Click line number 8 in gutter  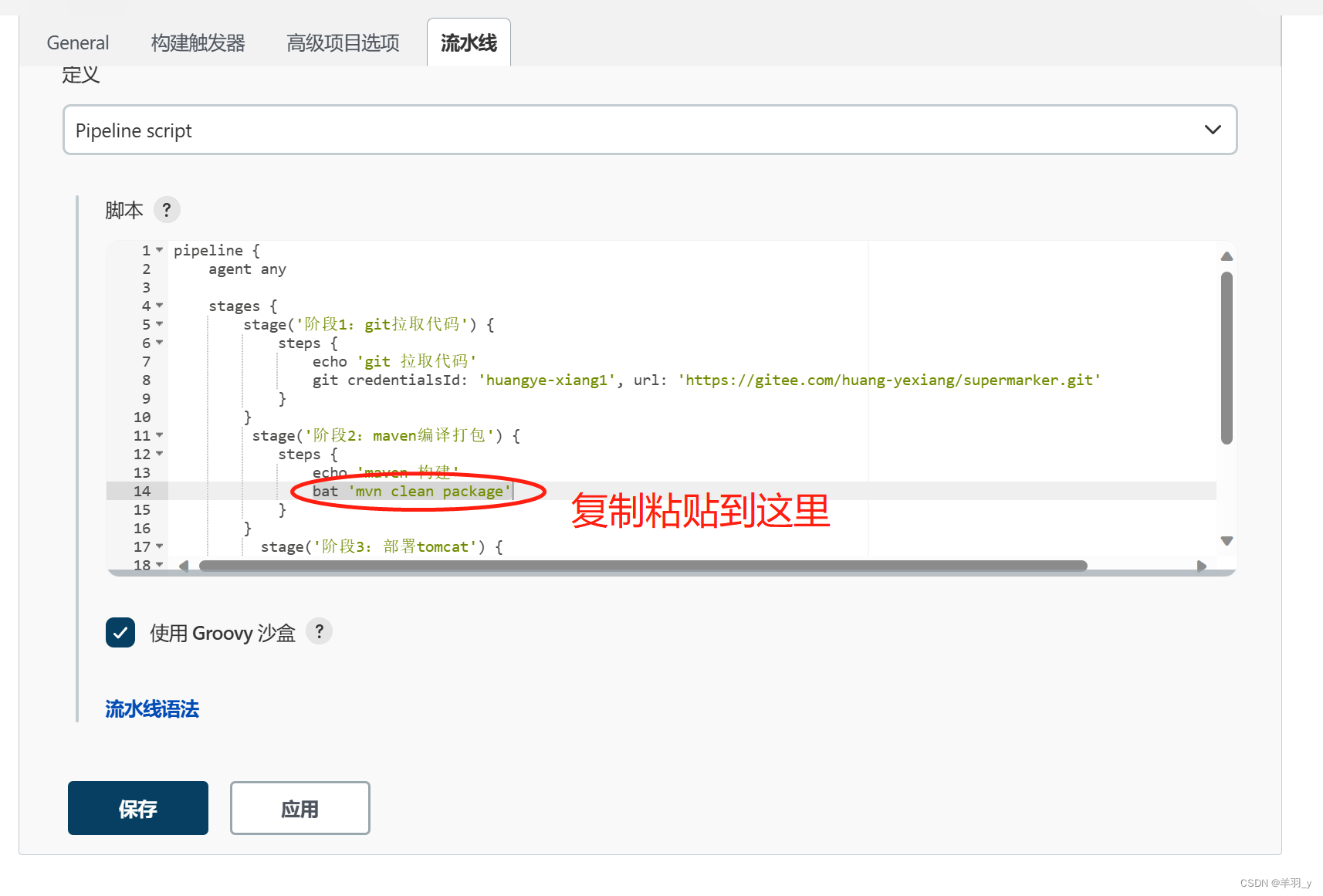tap(147, 380)
